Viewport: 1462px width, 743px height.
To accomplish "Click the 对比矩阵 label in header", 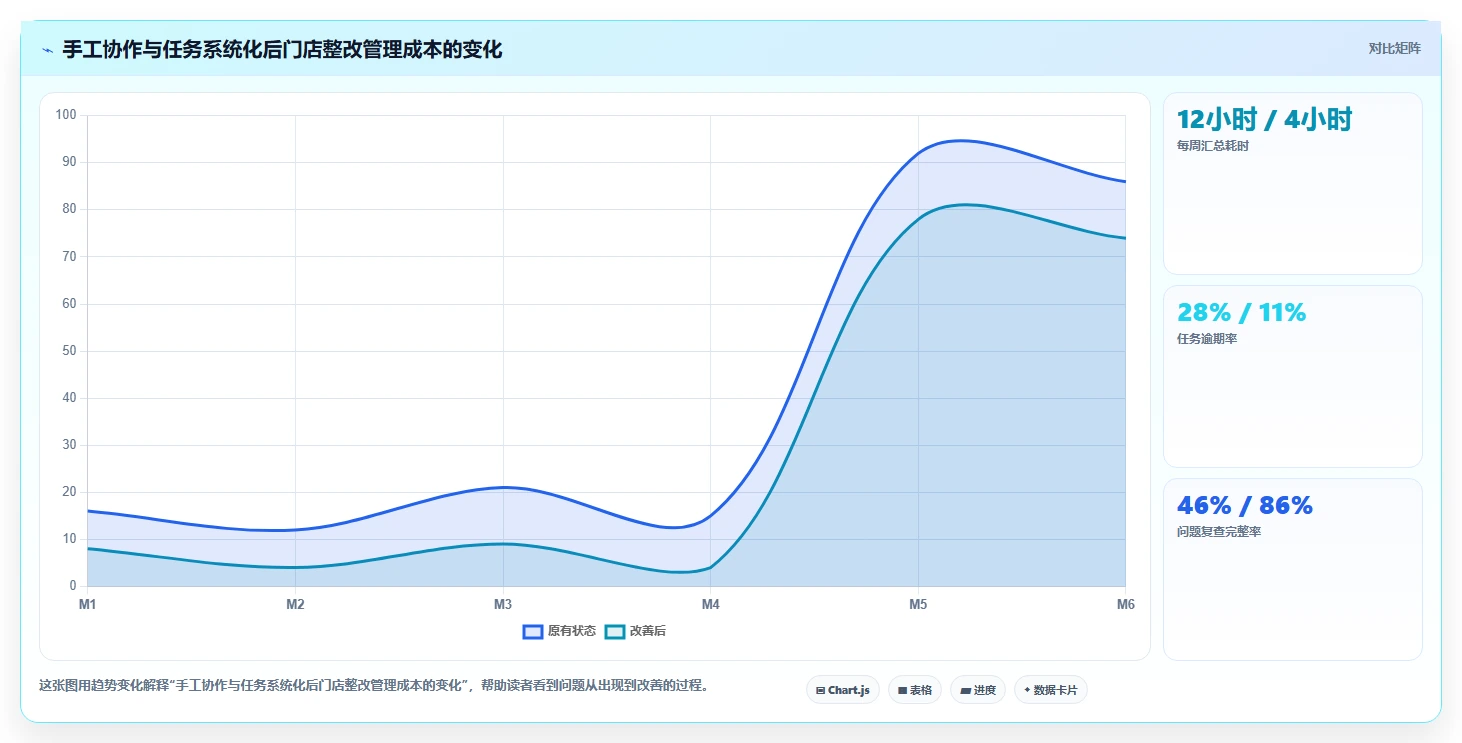I will click(x=1394, y=48).
